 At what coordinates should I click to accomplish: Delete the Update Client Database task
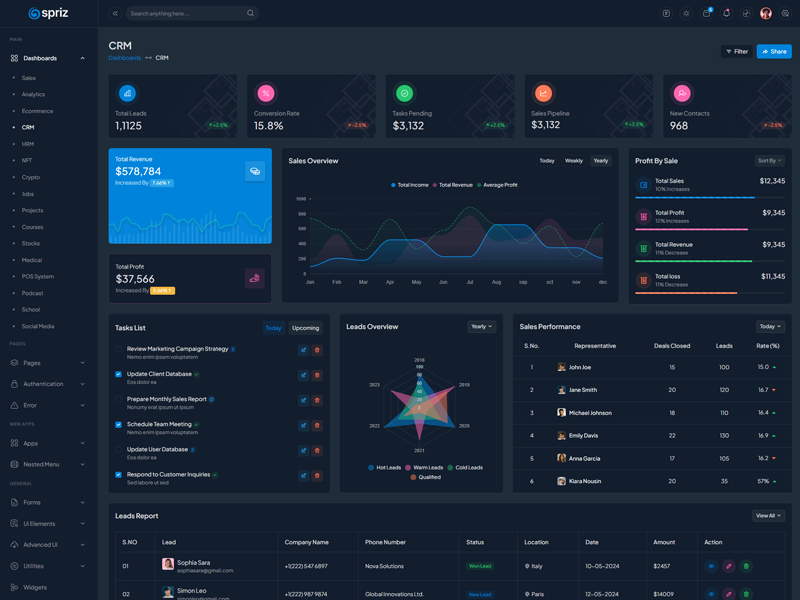point(317,375)
